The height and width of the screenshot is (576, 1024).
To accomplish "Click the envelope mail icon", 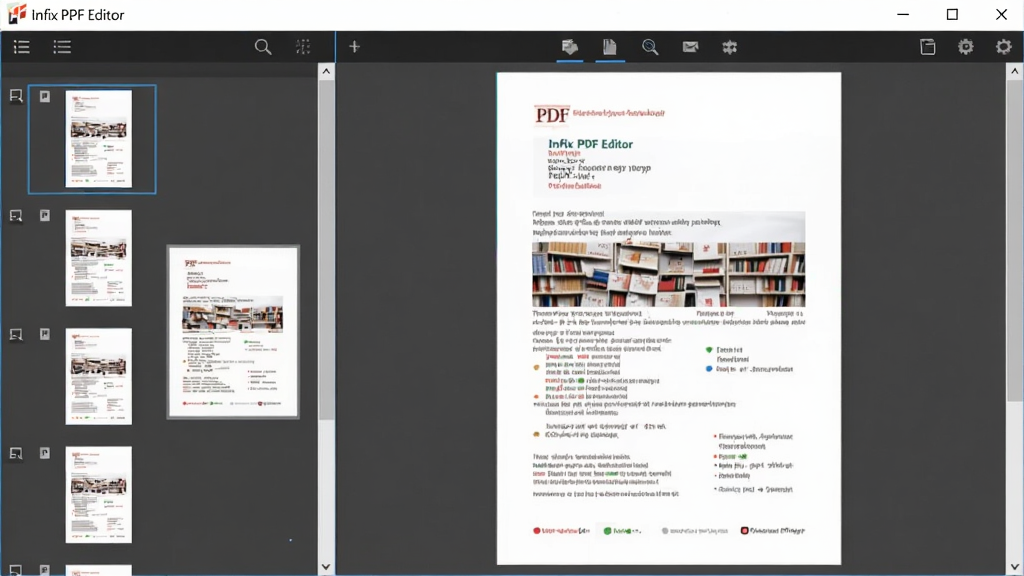I will click(x=690, y=47).
